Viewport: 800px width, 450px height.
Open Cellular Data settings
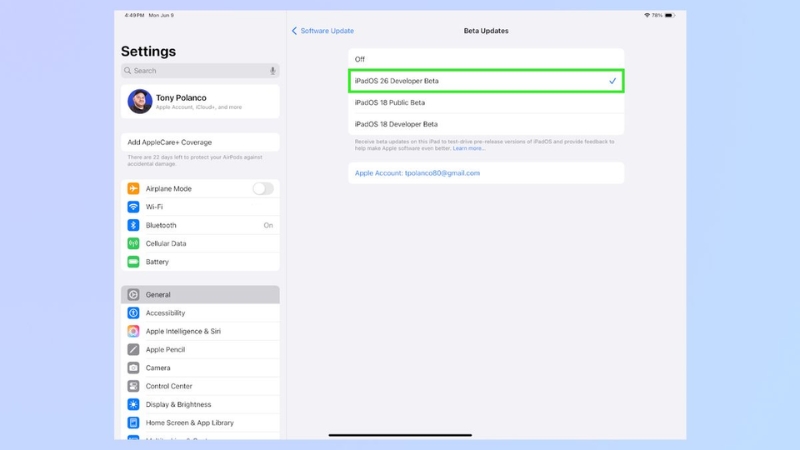tap(200, 243)
